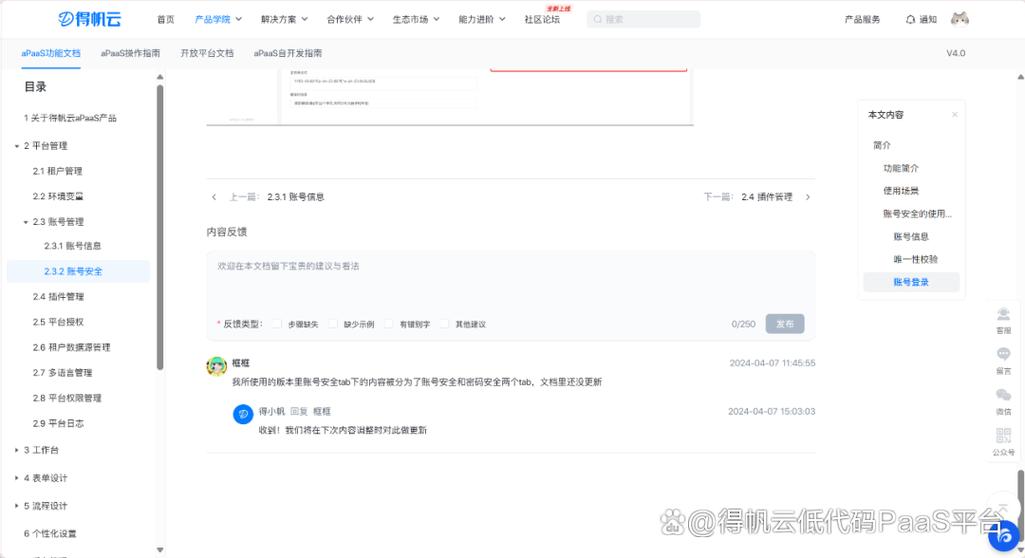The width and height of the screenshot is (1025, 558).
Task: Select 2.3.2 账号安全 in directory
Action: pos(78,271)
